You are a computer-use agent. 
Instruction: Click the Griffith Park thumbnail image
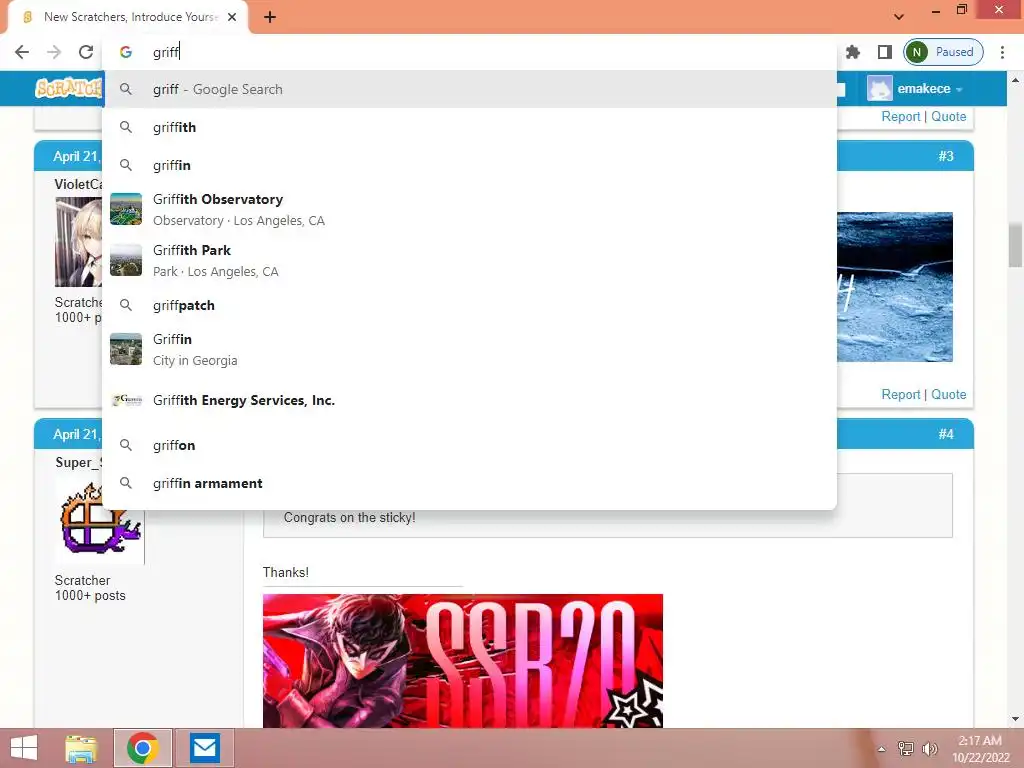(x=126, y=260)
